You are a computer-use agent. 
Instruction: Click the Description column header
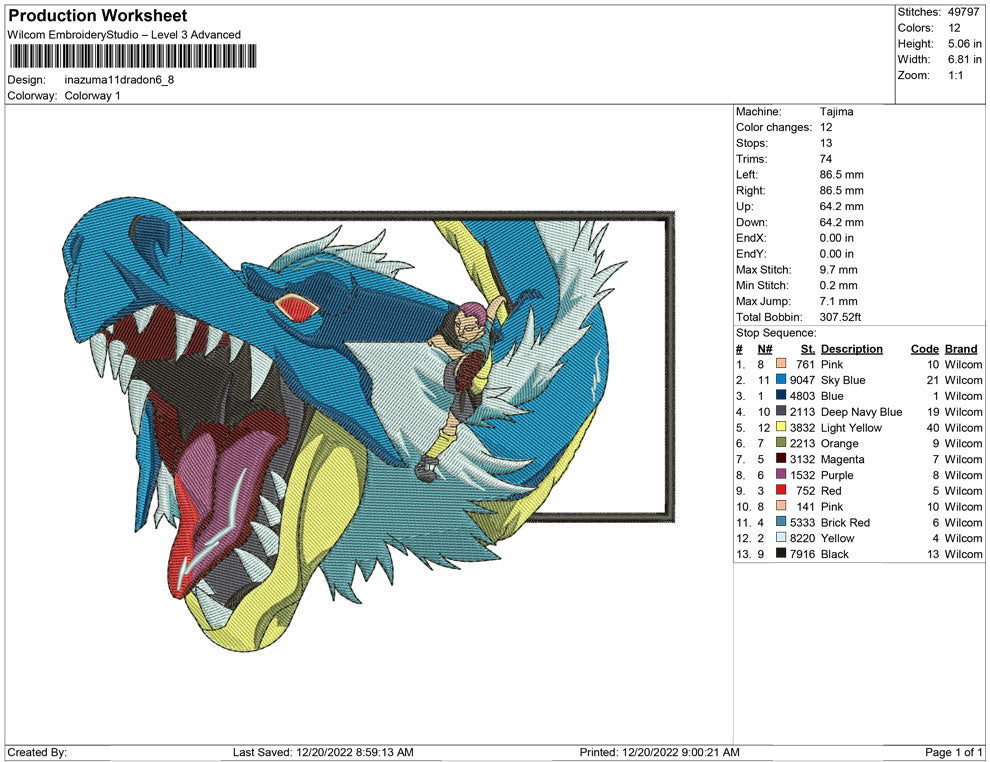(x=852, y=348)
